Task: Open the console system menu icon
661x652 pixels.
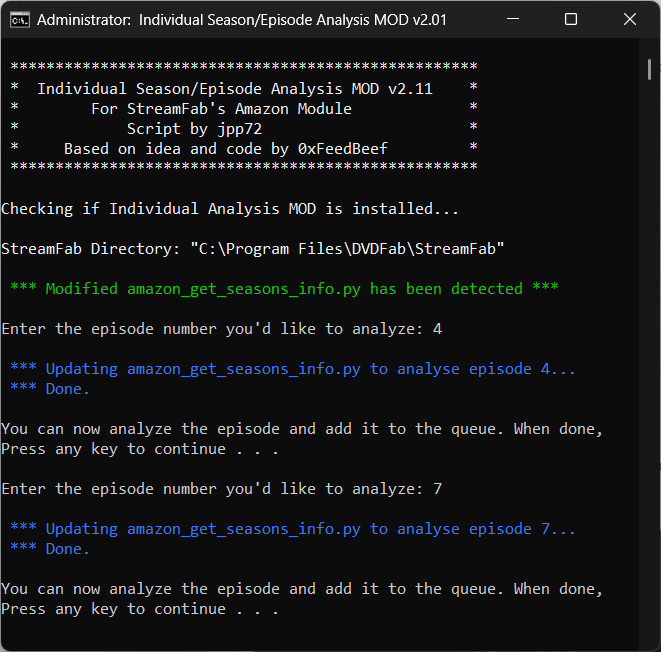Action: (x=19, y=19)
